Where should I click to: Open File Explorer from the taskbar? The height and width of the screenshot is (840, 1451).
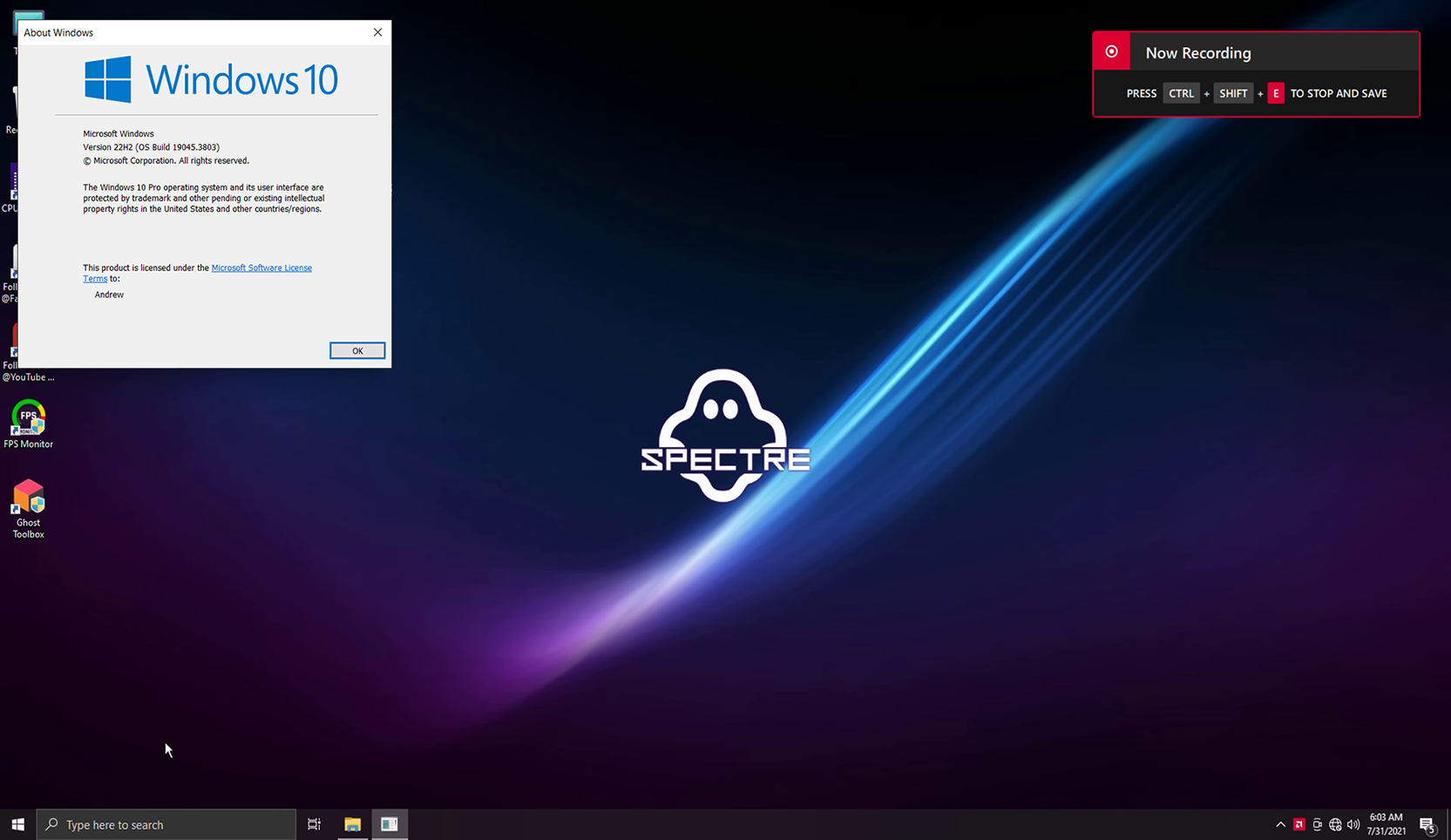(352, 824)
